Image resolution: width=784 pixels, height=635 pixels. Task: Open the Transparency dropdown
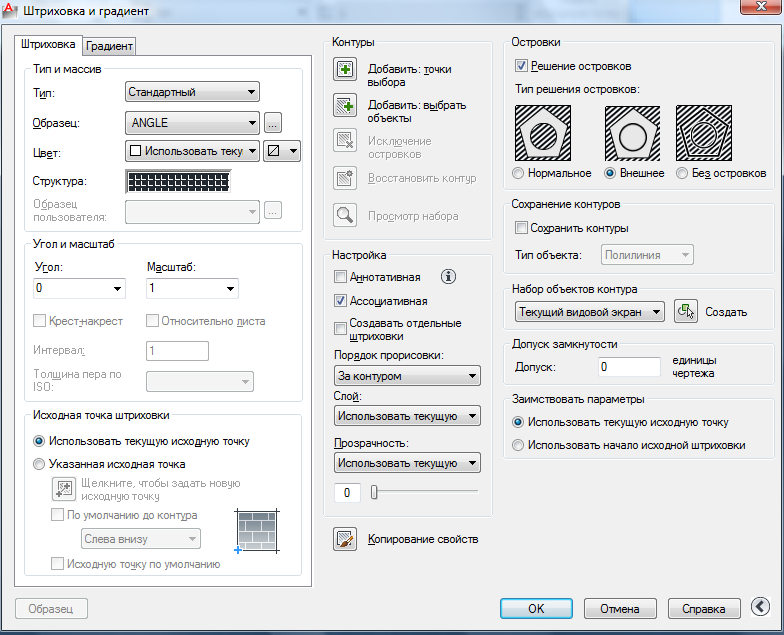(407, 463)
